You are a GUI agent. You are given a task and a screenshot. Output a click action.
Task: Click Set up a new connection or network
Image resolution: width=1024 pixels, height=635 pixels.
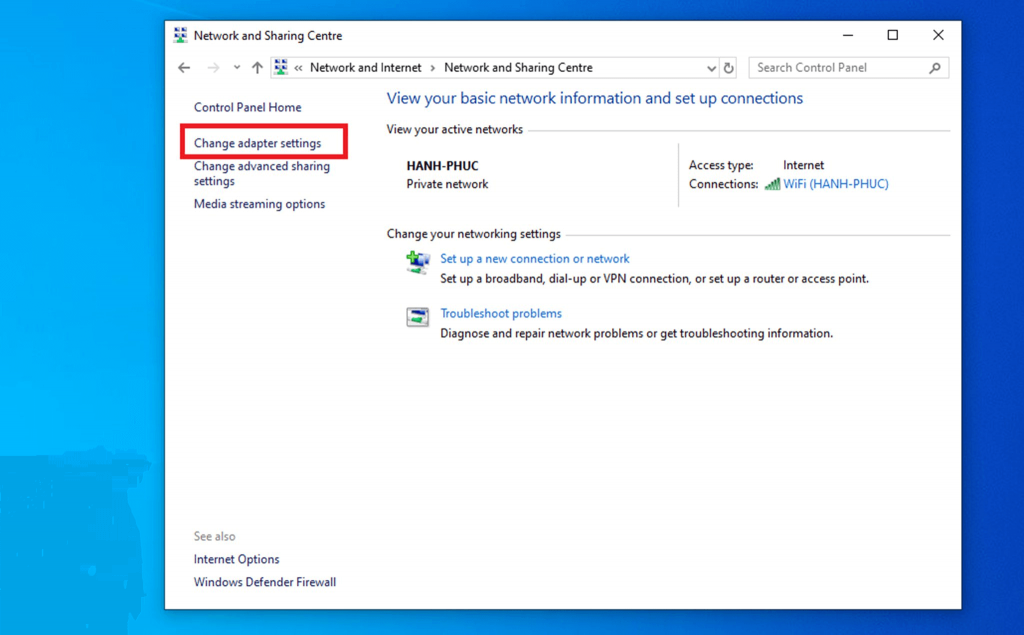pyautogui.click(x=535, y=259)
